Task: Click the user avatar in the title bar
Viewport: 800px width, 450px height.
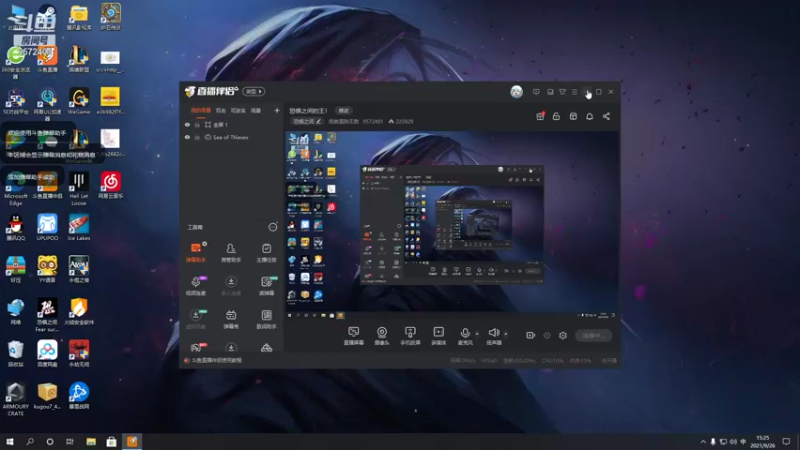Action: point(516,92)
